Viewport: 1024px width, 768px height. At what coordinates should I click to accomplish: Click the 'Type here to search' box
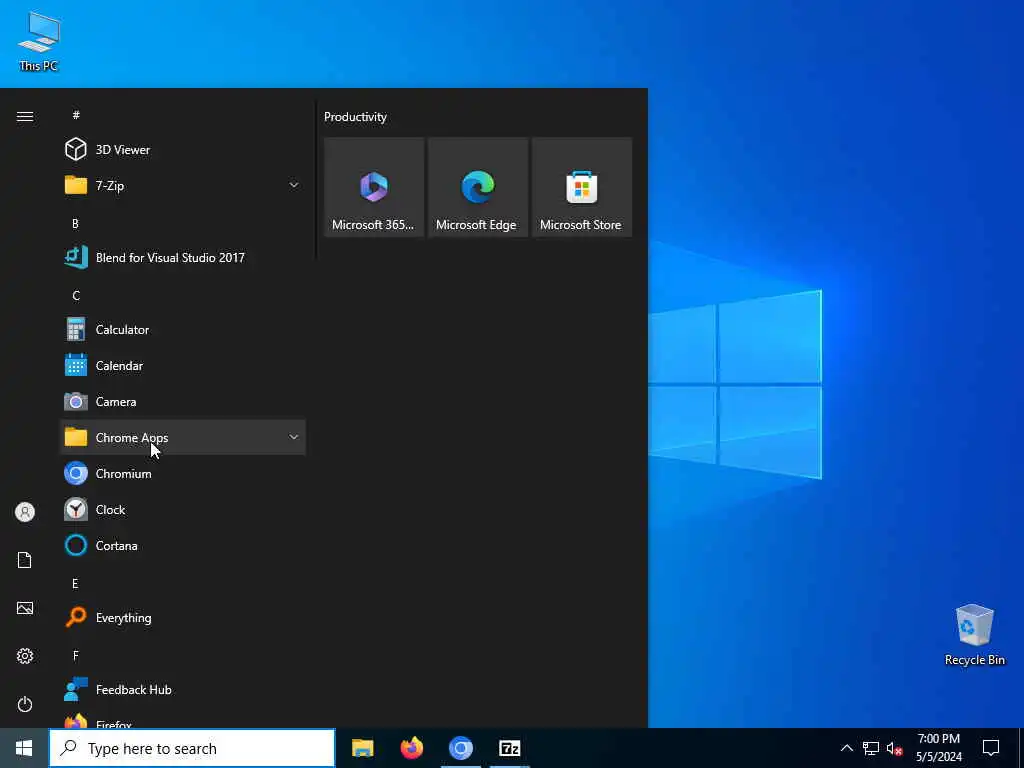[x=192, y=748]
